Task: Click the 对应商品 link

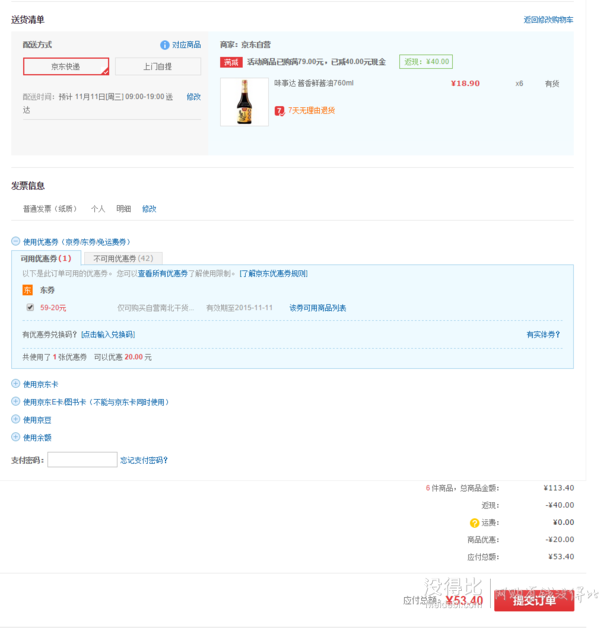Action: (187, 45)
